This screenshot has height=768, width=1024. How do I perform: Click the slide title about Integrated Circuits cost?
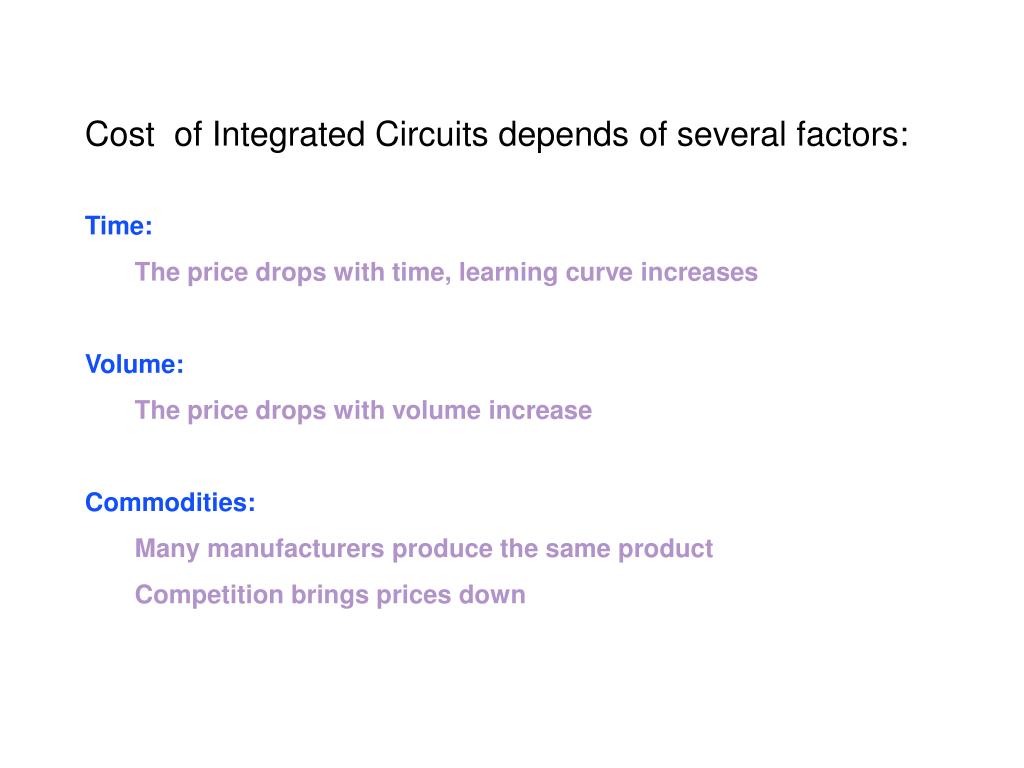point(496,135)
